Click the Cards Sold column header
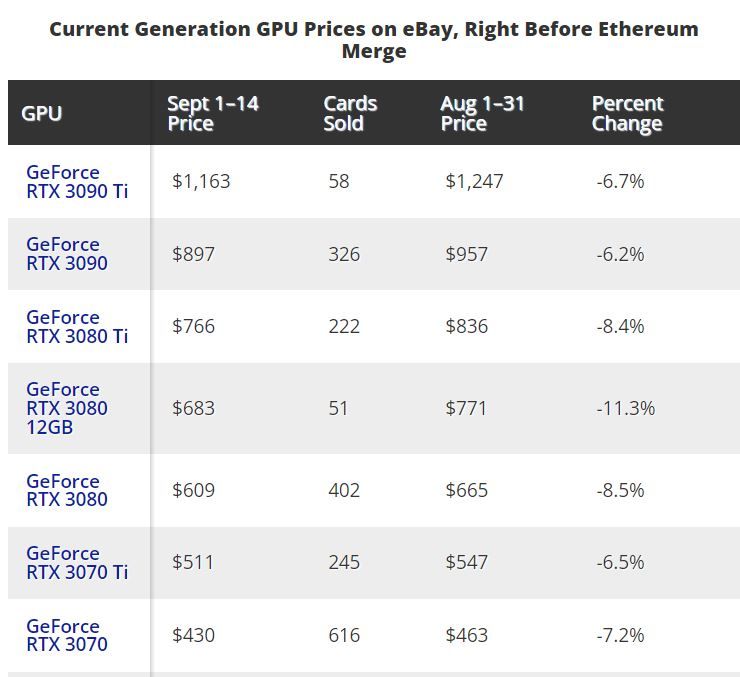The width and height of the screenshot is (740, 677). [x=350, y=113]
